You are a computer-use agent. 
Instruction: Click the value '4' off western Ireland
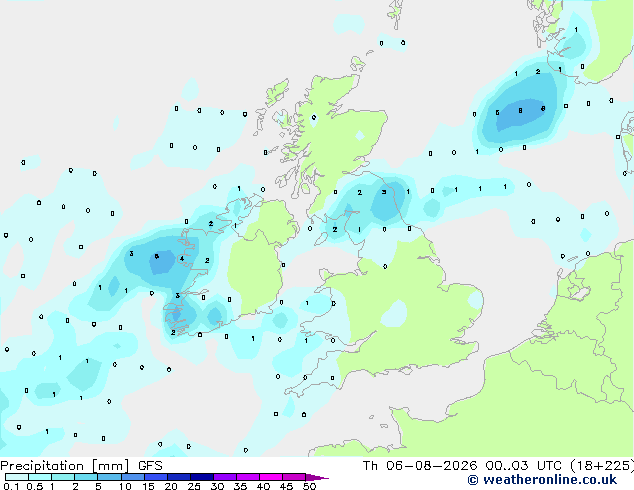(182, 259)
